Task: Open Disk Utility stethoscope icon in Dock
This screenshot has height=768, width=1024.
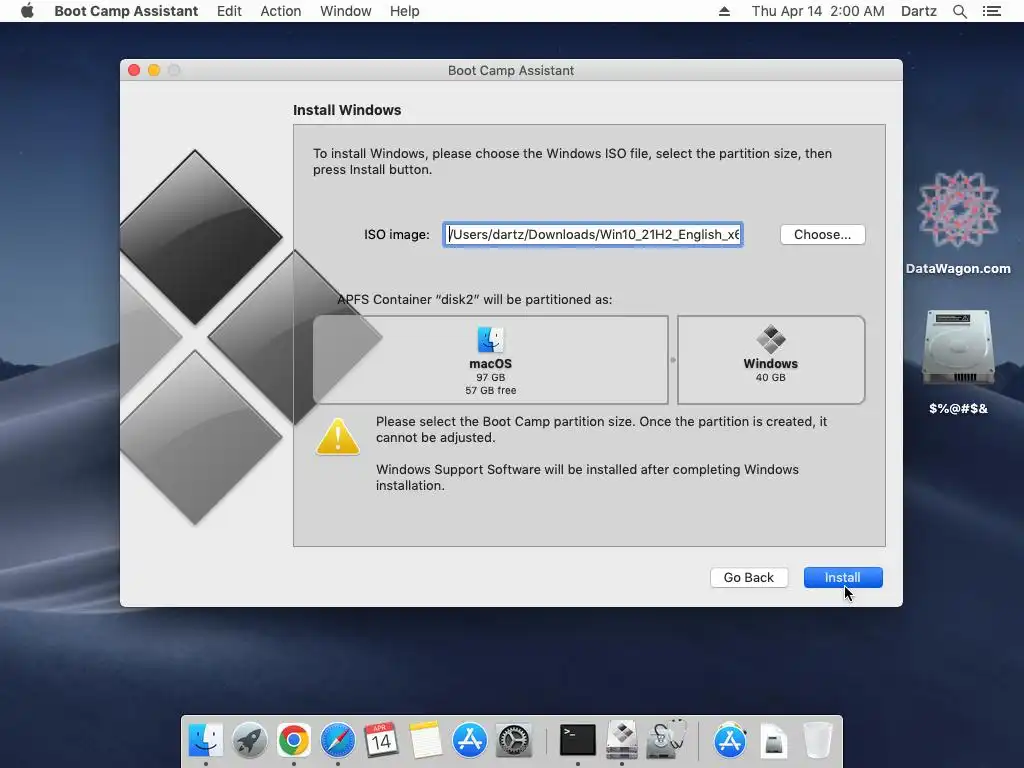Action: pyautogui.click(x=666, y=740)
